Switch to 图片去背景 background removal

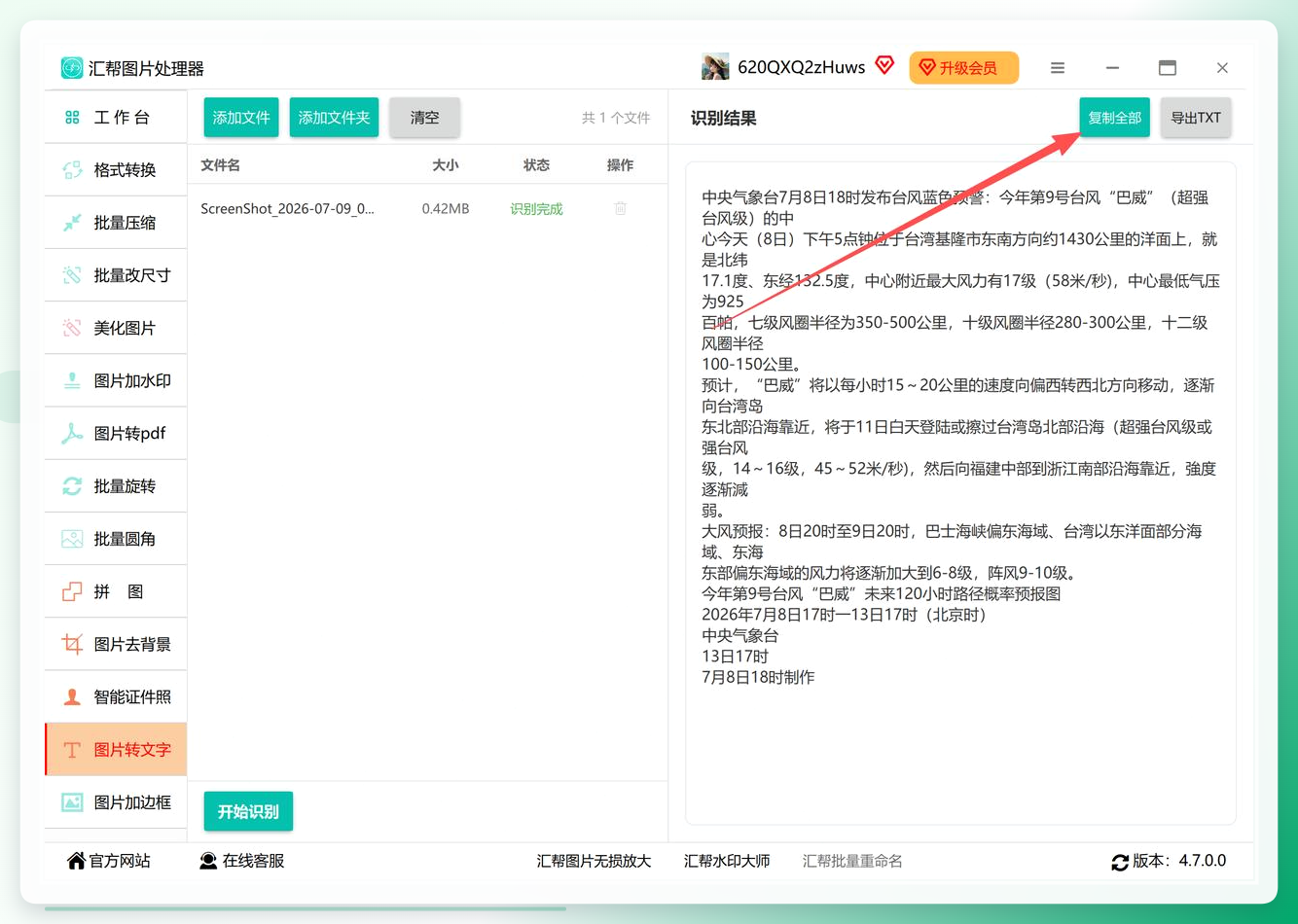click(x=116, y=644)
